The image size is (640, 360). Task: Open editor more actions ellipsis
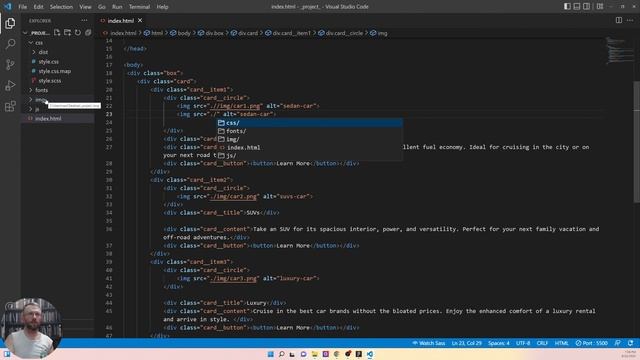[630, 20]
